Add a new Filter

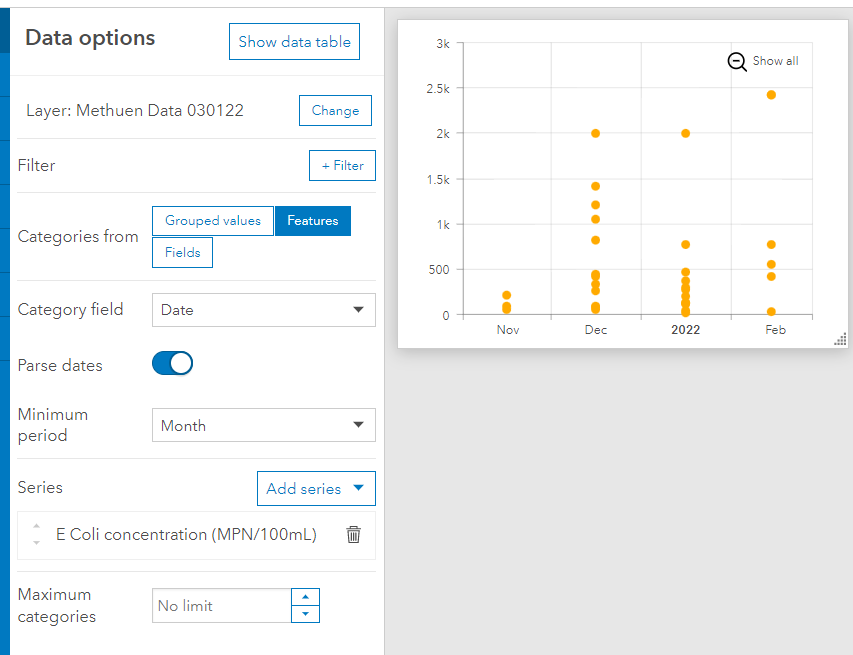[x=342, y=166]
